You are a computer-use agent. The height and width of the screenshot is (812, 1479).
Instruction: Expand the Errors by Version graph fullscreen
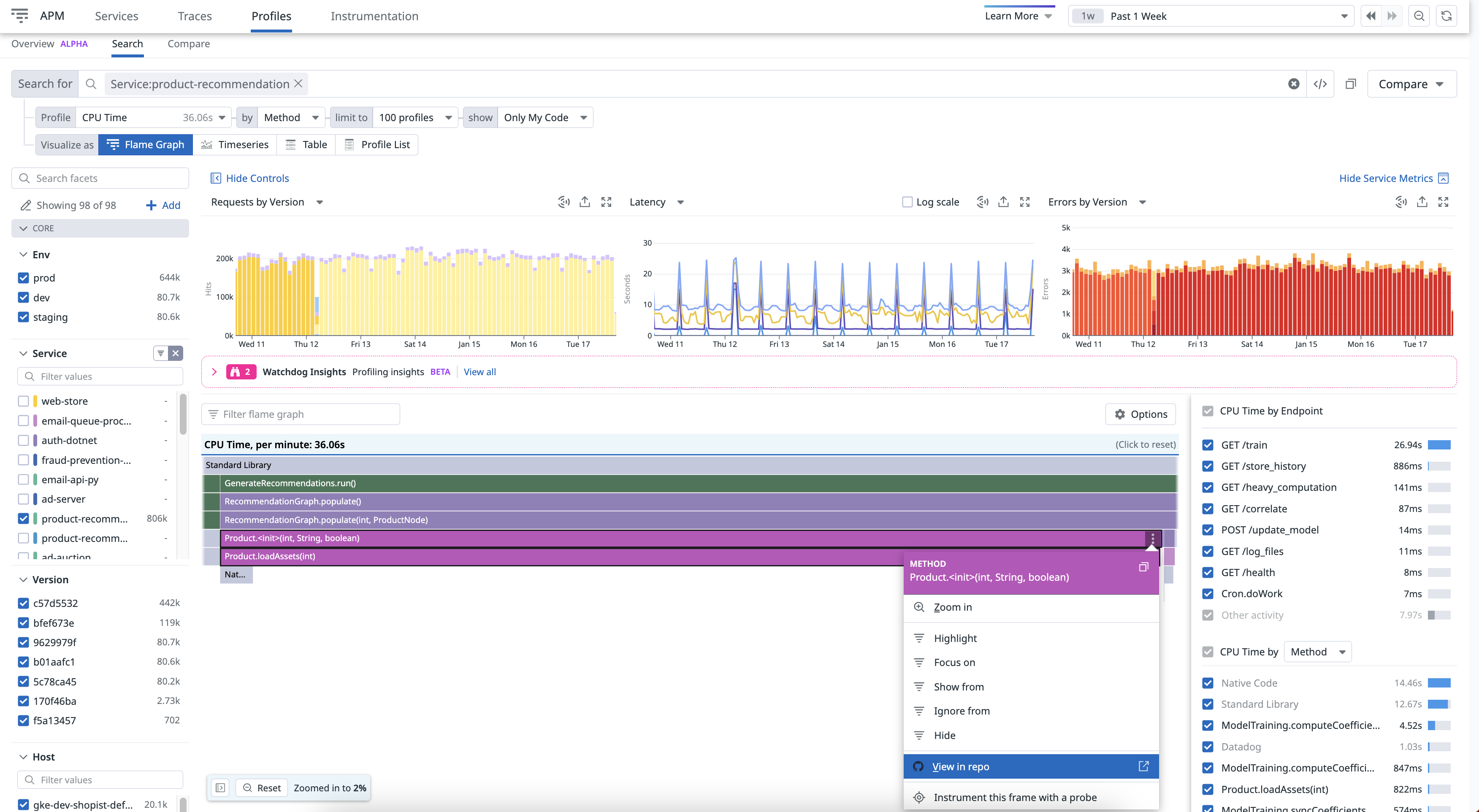click(x=1444, y=202)
